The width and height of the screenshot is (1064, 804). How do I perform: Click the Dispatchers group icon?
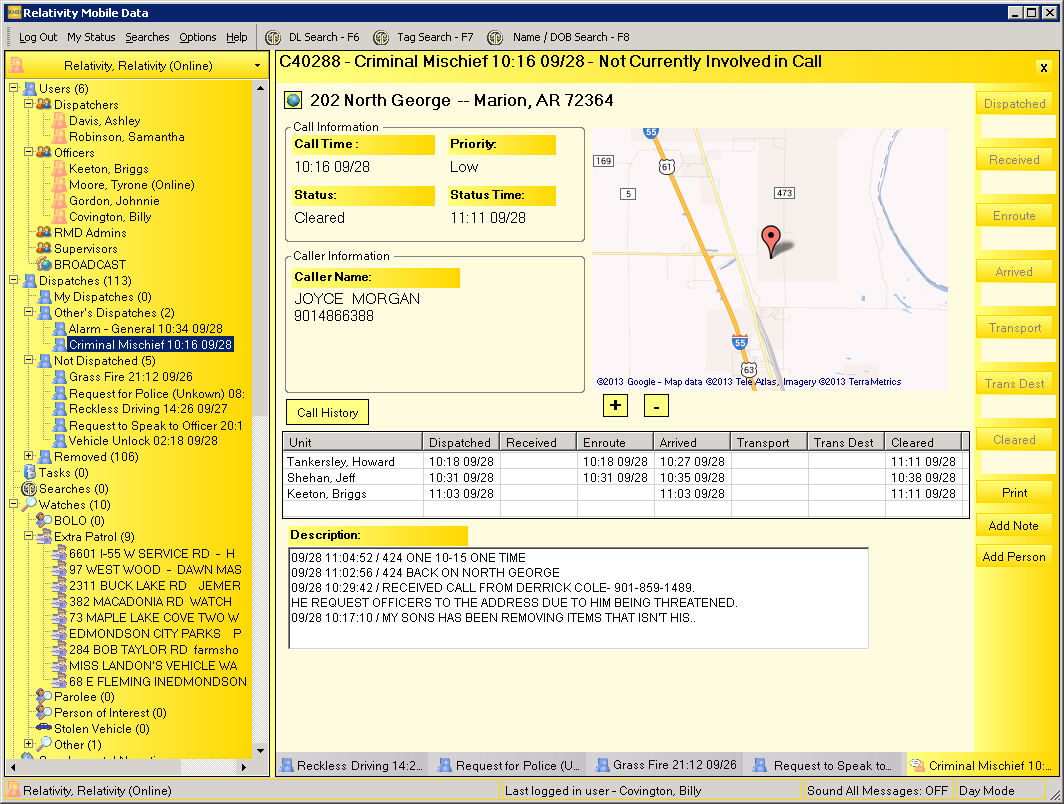[44, 104]
